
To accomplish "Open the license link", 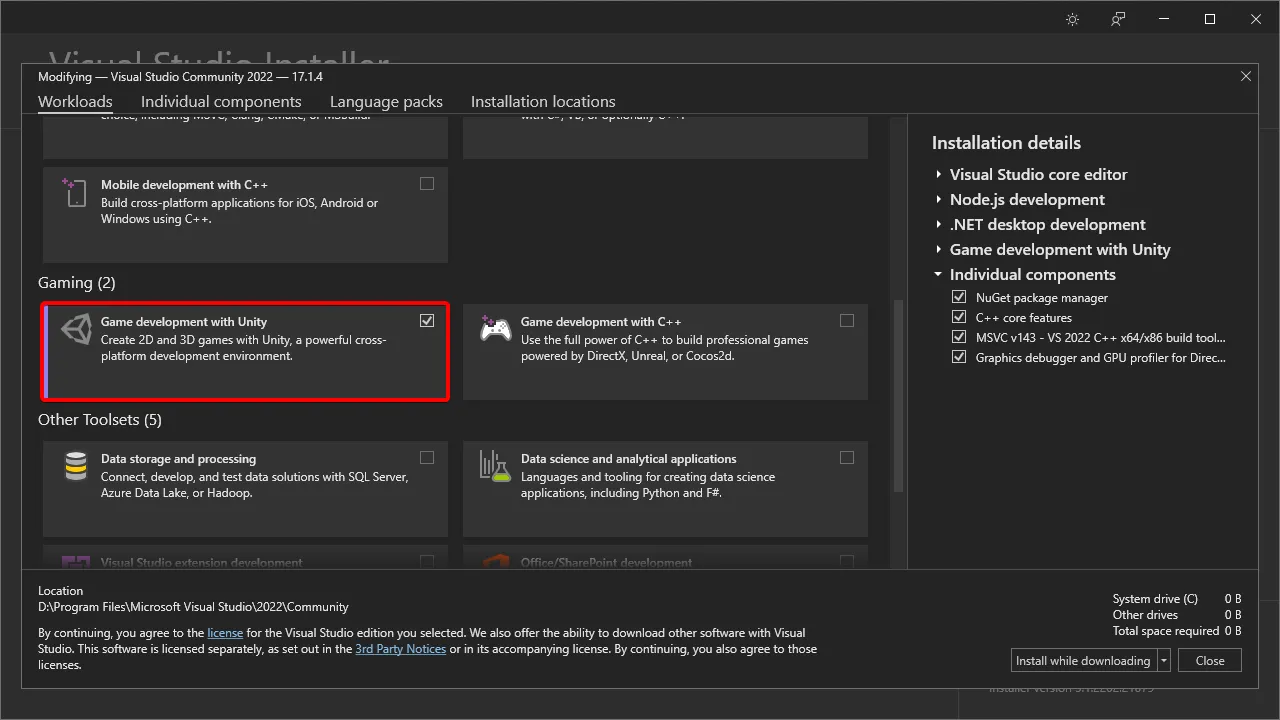I will [225, 633].
